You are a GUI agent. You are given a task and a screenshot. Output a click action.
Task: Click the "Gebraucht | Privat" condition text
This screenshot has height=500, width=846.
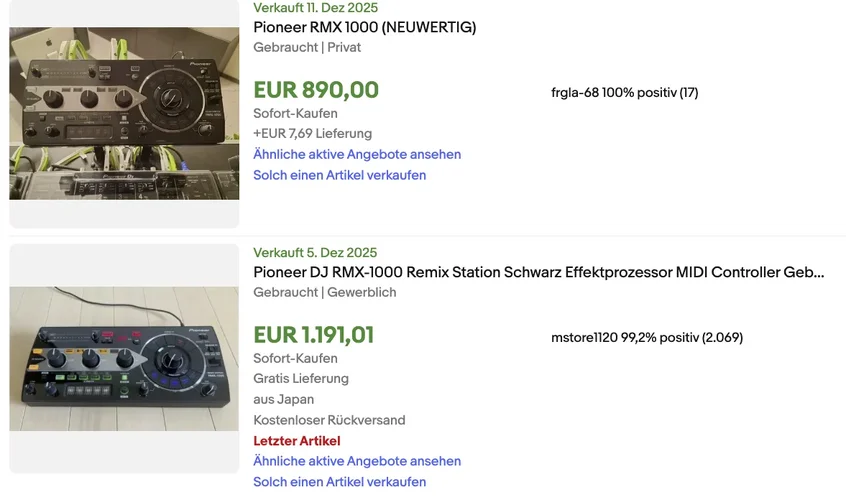pyautogui.click(x=307, y=47)
